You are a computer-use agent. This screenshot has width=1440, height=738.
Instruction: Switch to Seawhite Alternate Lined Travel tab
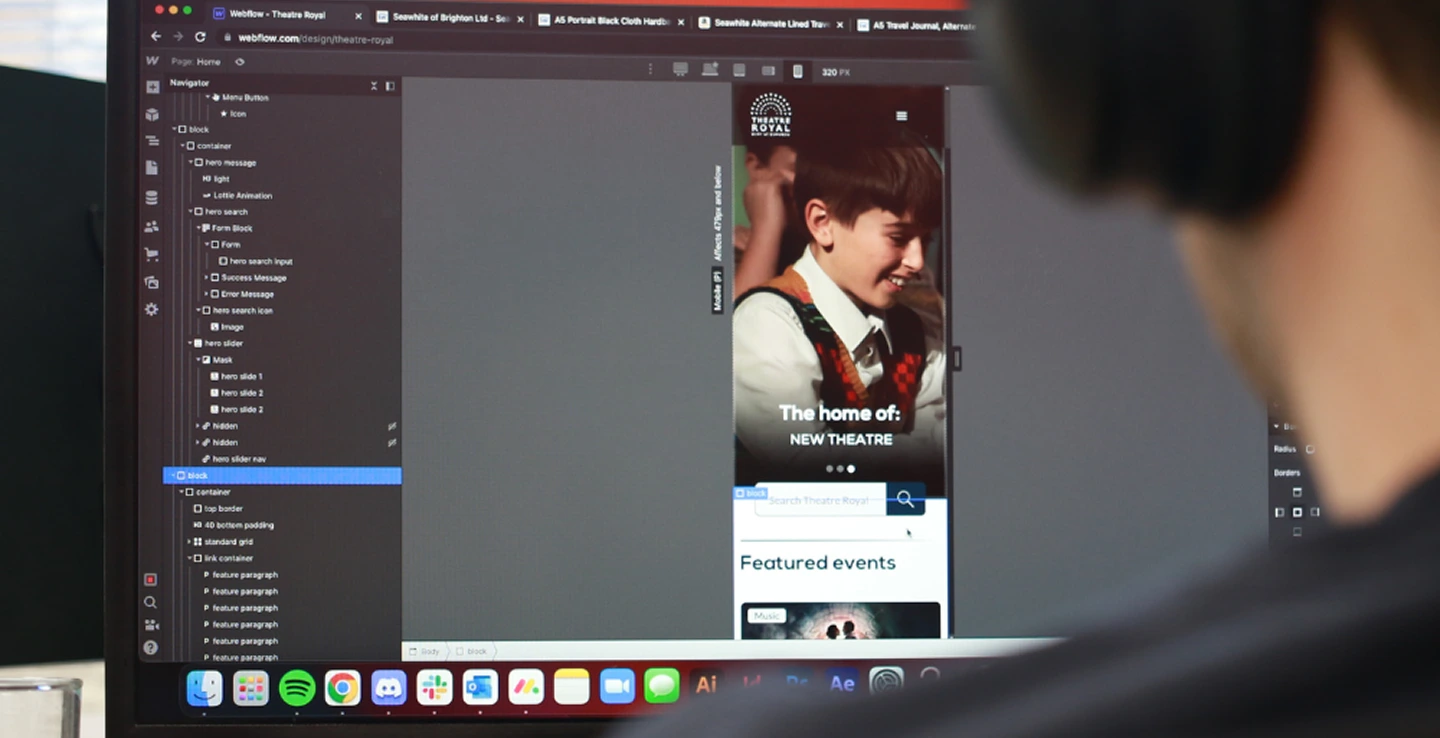pos(770,23)
